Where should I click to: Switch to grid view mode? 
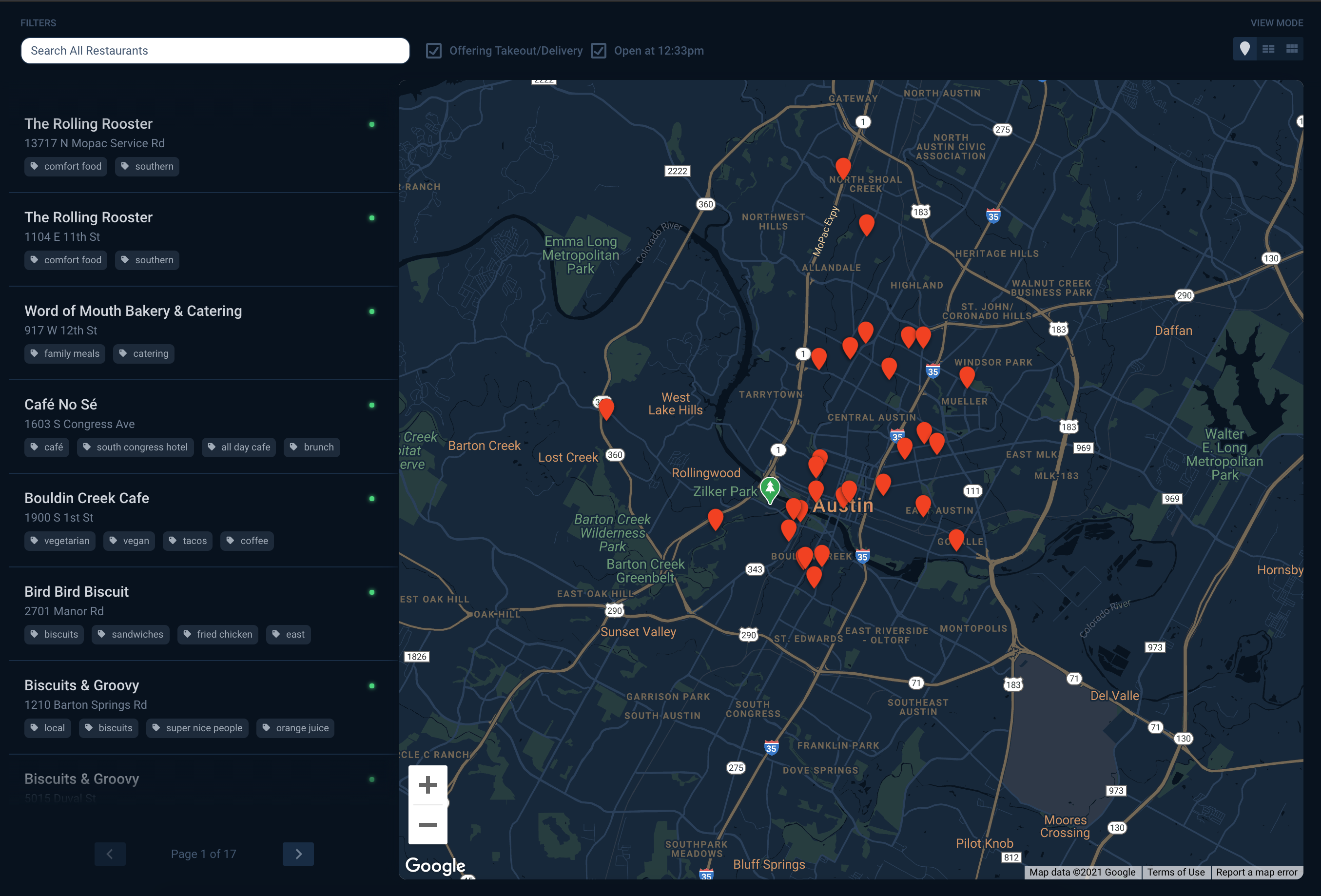(x=1291, y=49)
